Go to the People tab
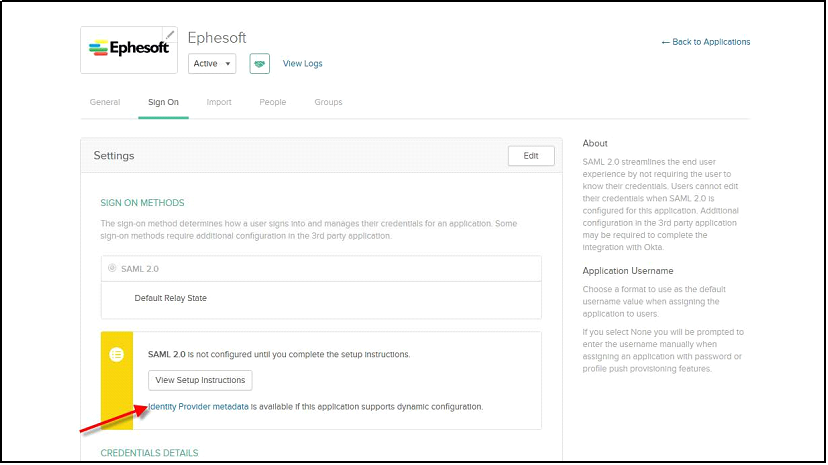This screenshot has height=465, width=828. (x=272, y=102)
